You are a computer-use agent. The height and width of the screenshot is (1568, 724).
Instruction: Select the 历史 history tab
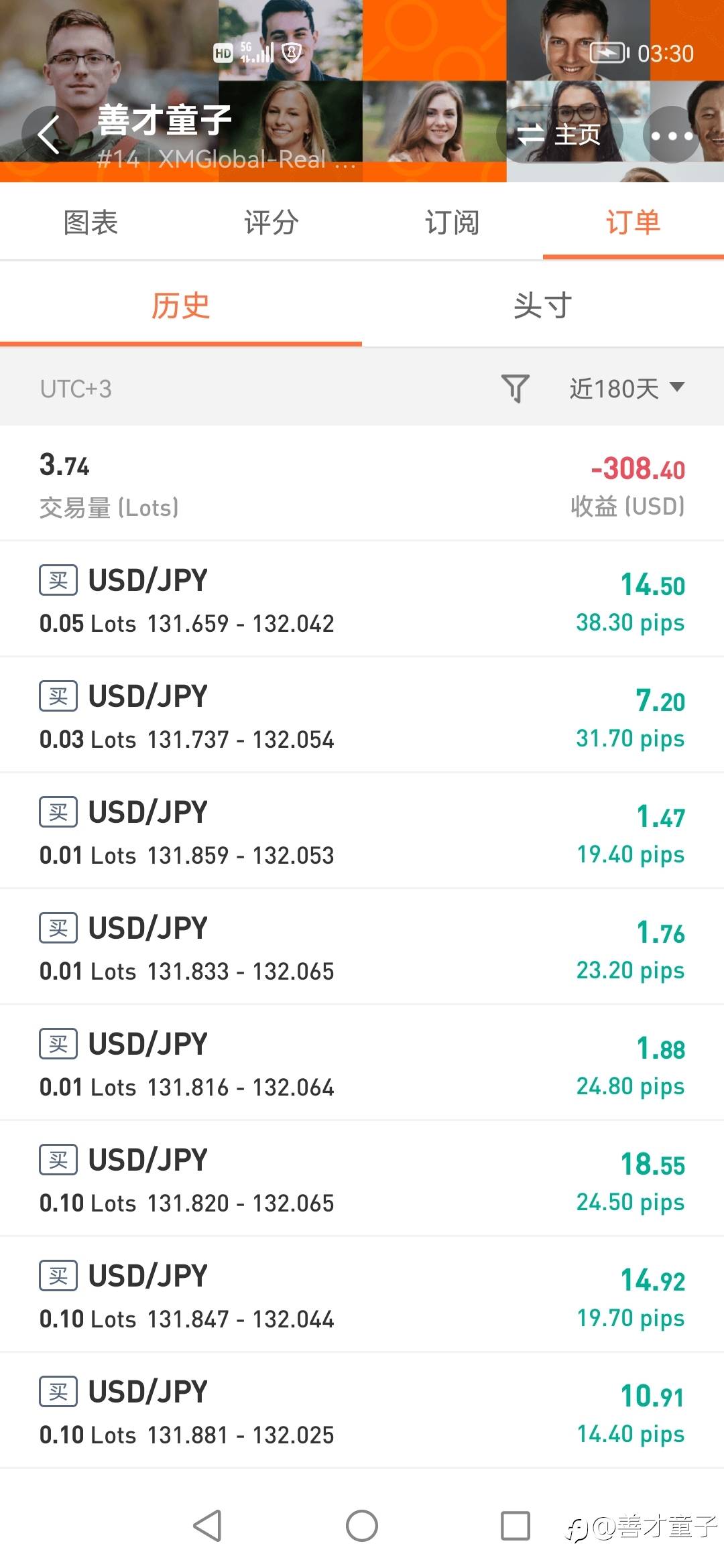180,306
